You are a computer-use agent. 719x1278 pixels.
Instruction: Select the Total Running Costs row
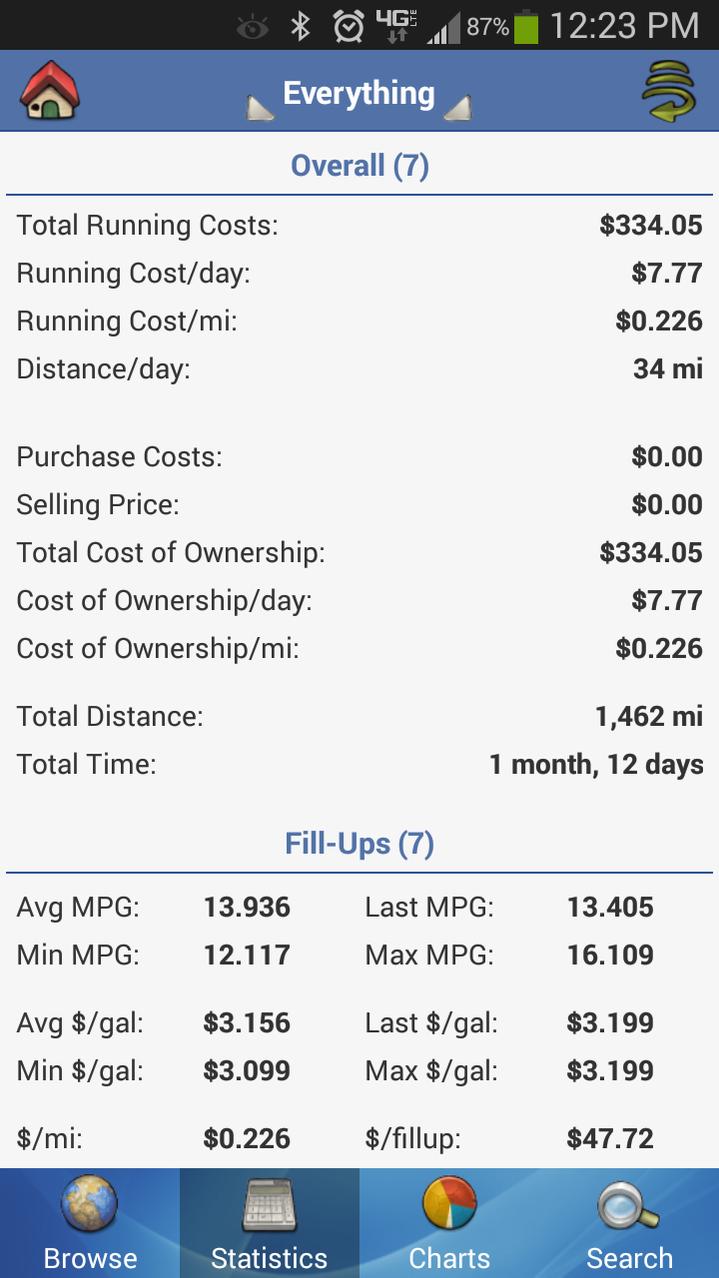point(359,225)
